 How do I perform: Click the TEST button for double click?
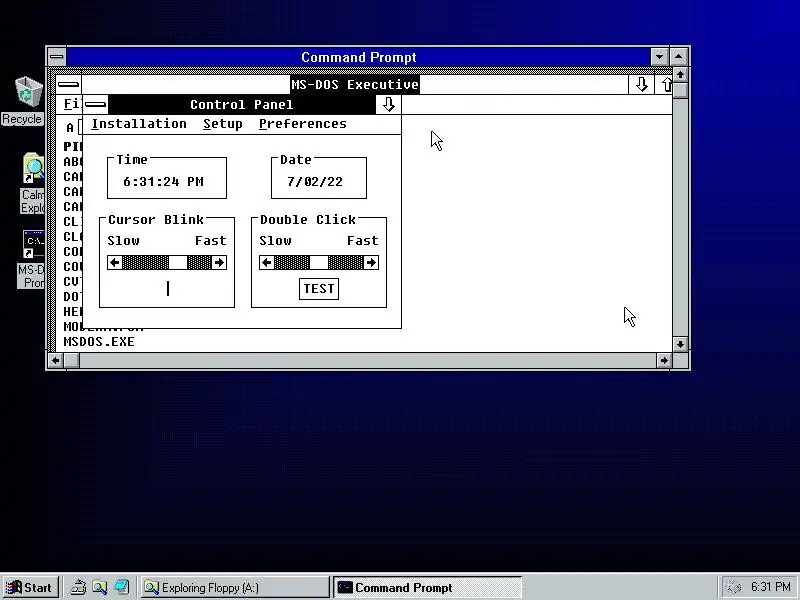[318, 289]
